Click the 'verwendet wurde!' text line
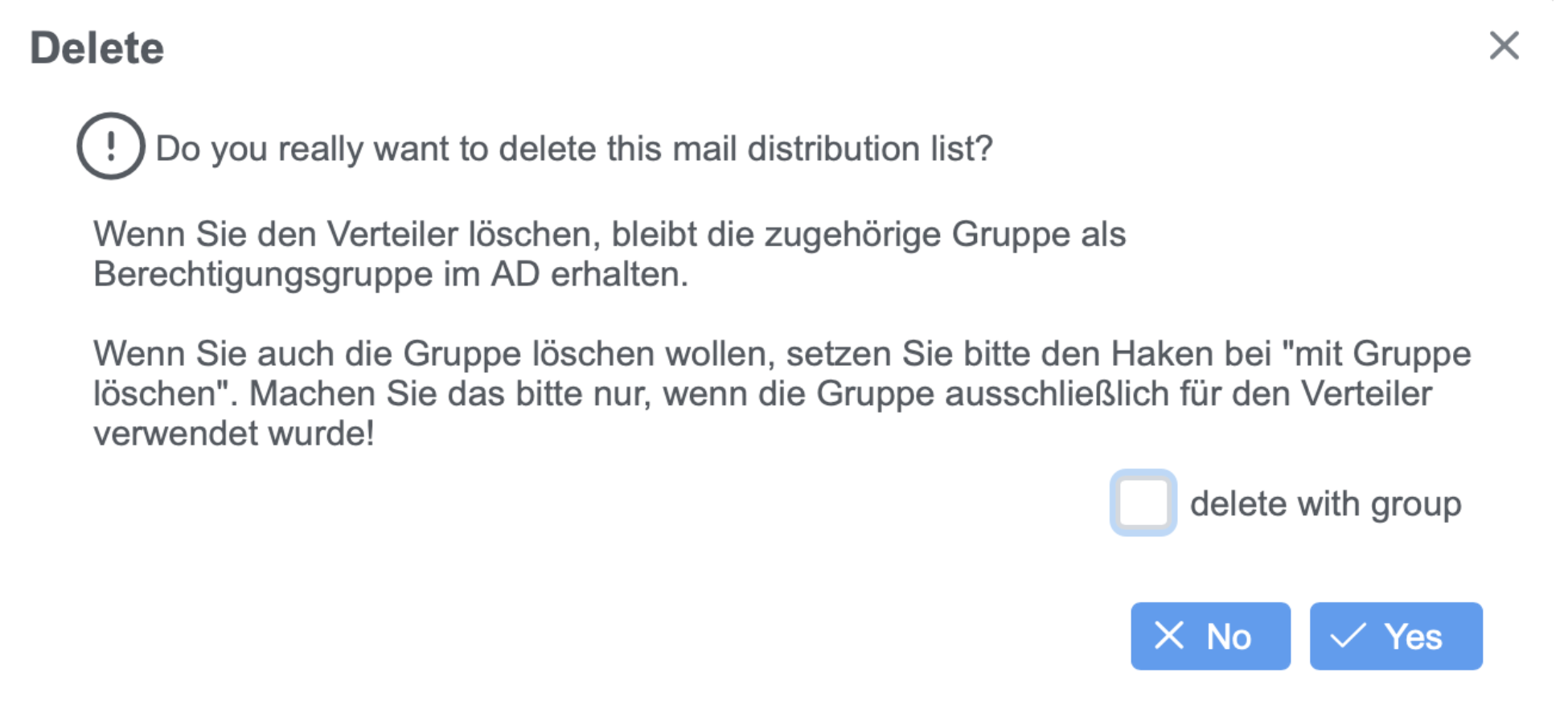The height and width of the screenshot is (714, 1568). [233, 434]
